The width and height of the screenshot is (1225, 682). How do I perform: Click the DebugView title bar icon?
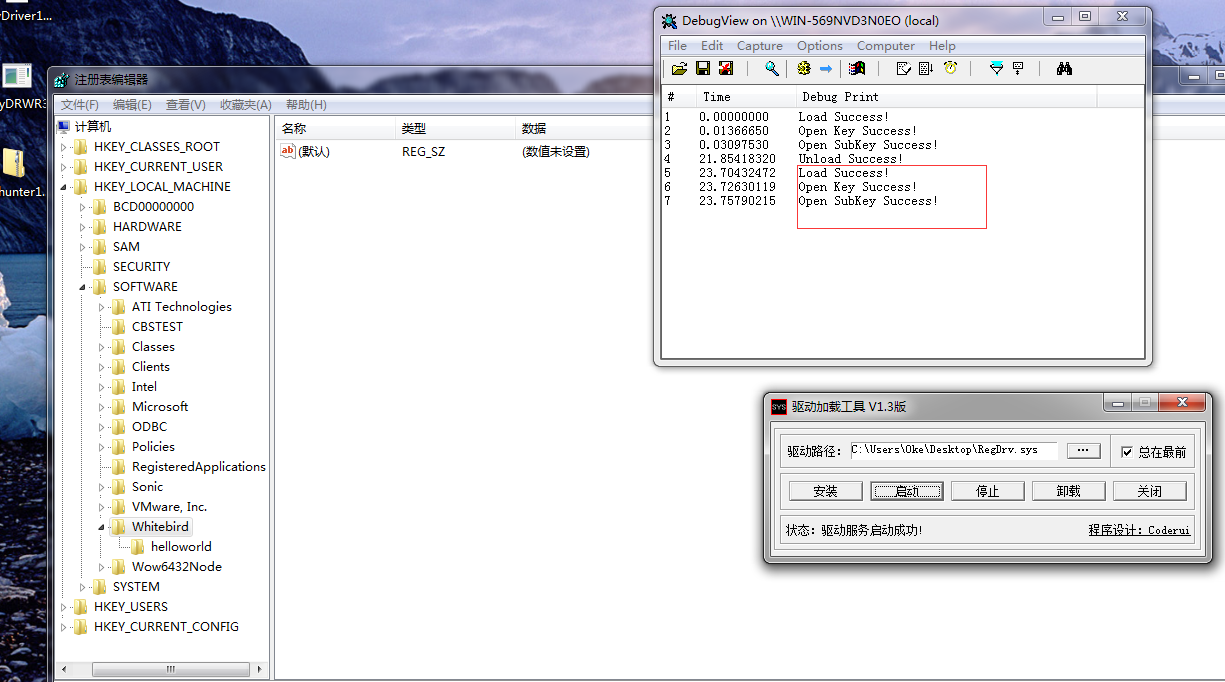coord(670,20)
